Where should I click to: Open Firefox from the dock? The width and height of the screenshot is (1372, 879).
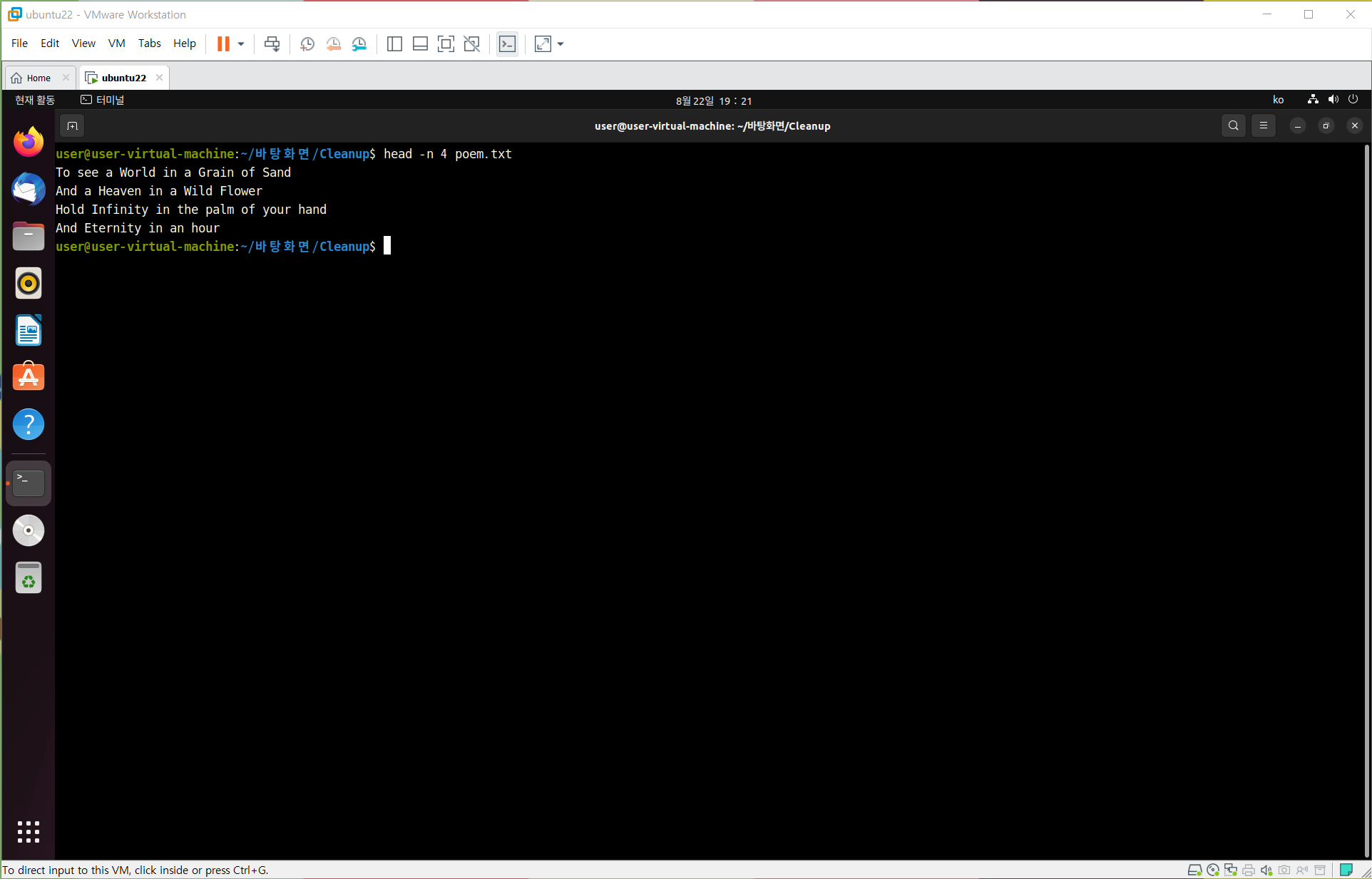(29, 142)
